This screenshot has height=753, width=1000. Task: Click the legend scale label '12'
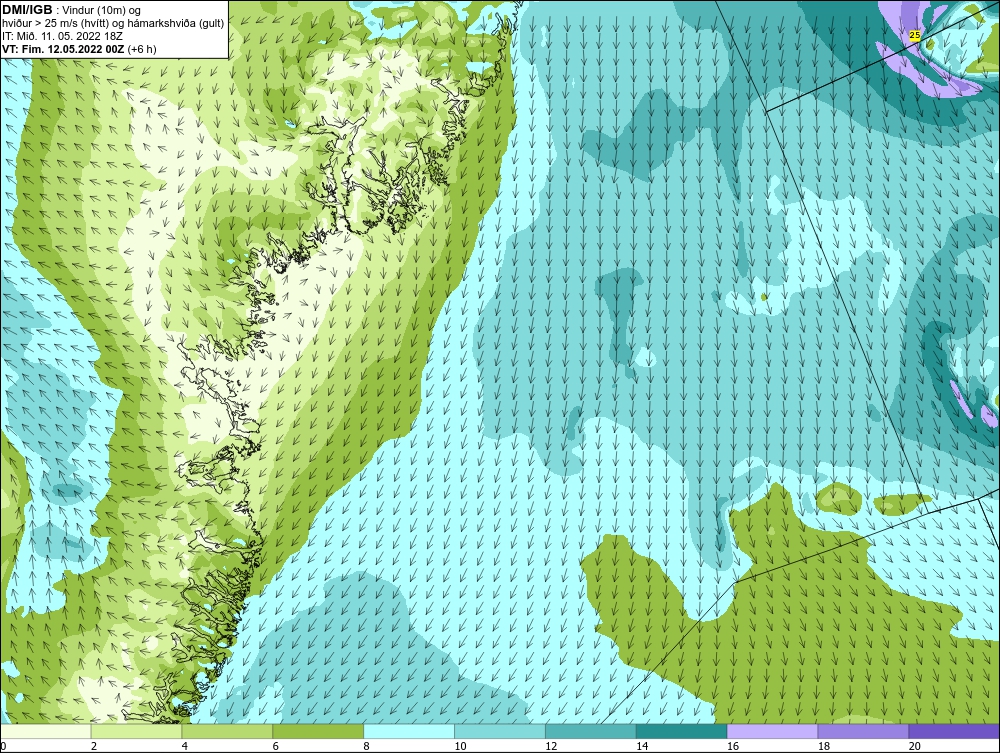coord(550,746)
